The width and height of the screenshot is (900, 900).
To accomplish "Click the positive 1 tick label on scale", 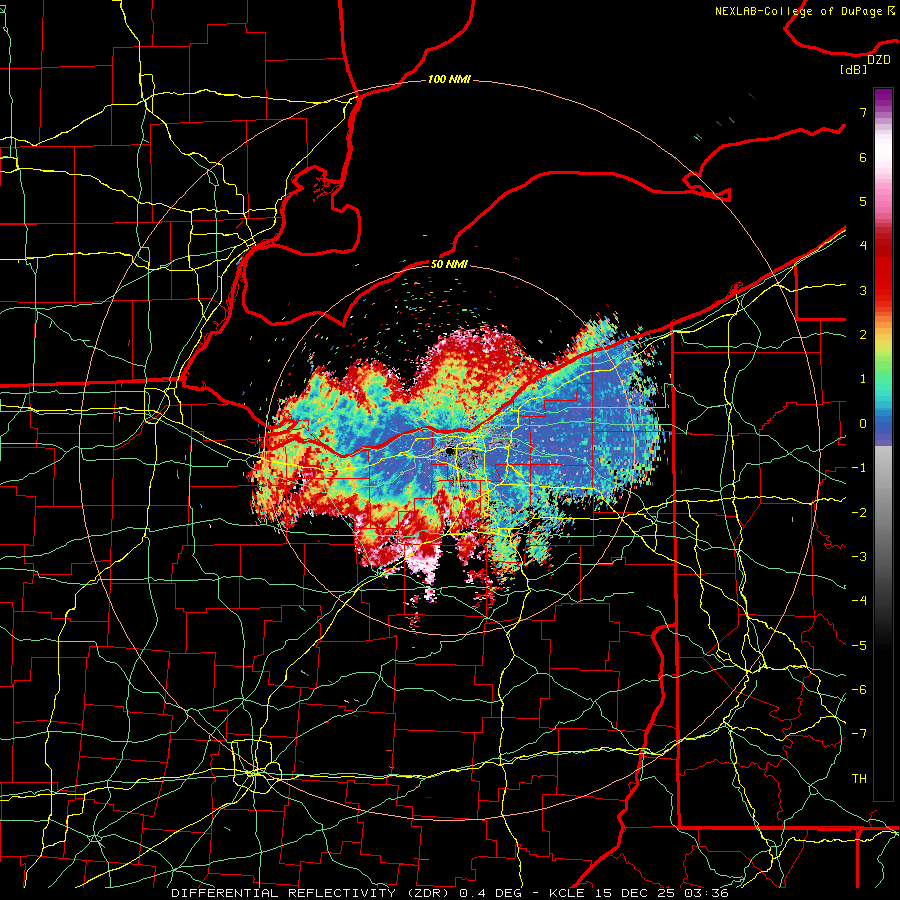I will pyautogui.click(x=863, y=379).
